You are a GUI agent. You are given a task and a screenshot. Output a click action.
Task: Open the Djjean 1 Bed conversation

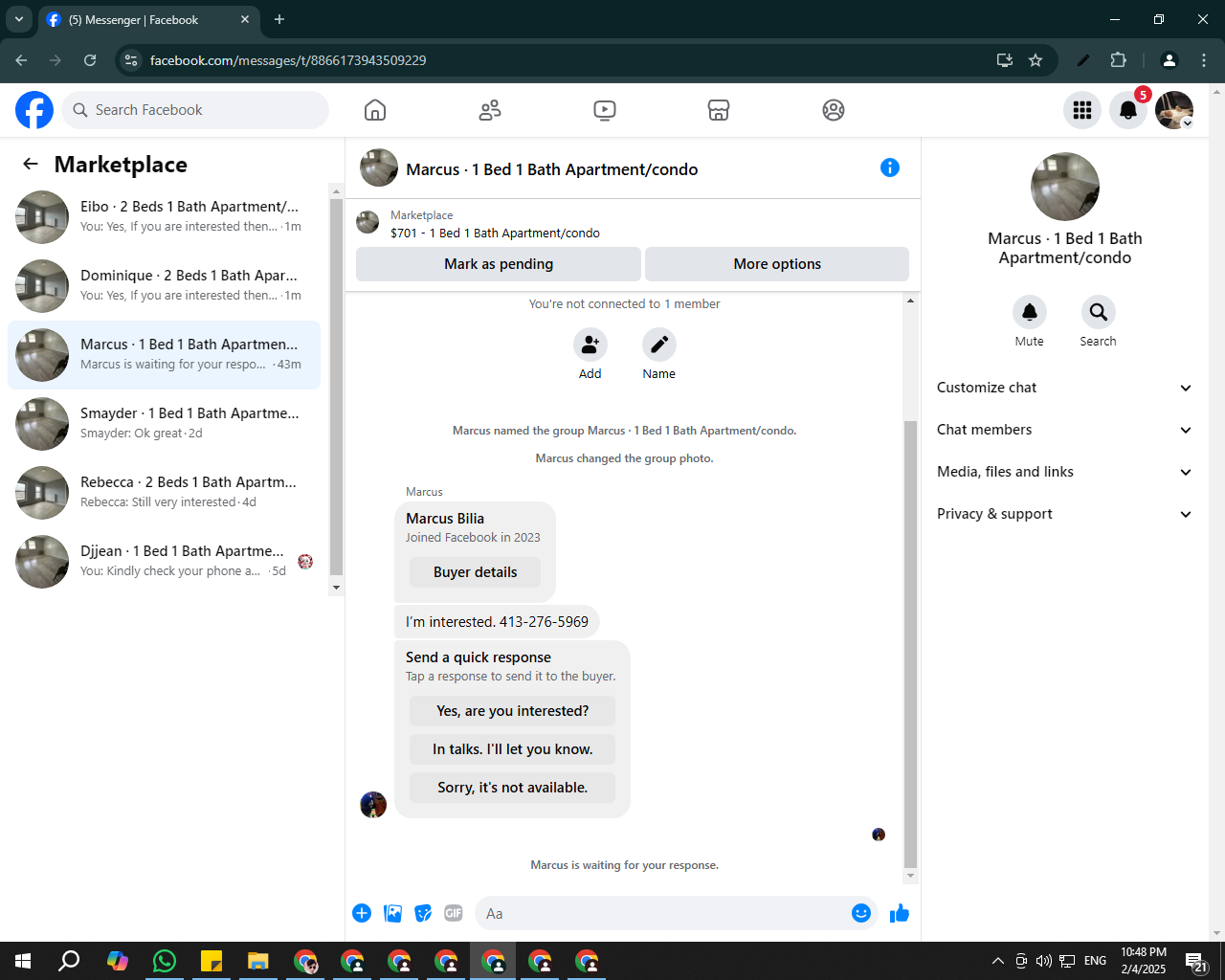pos(164,562)
